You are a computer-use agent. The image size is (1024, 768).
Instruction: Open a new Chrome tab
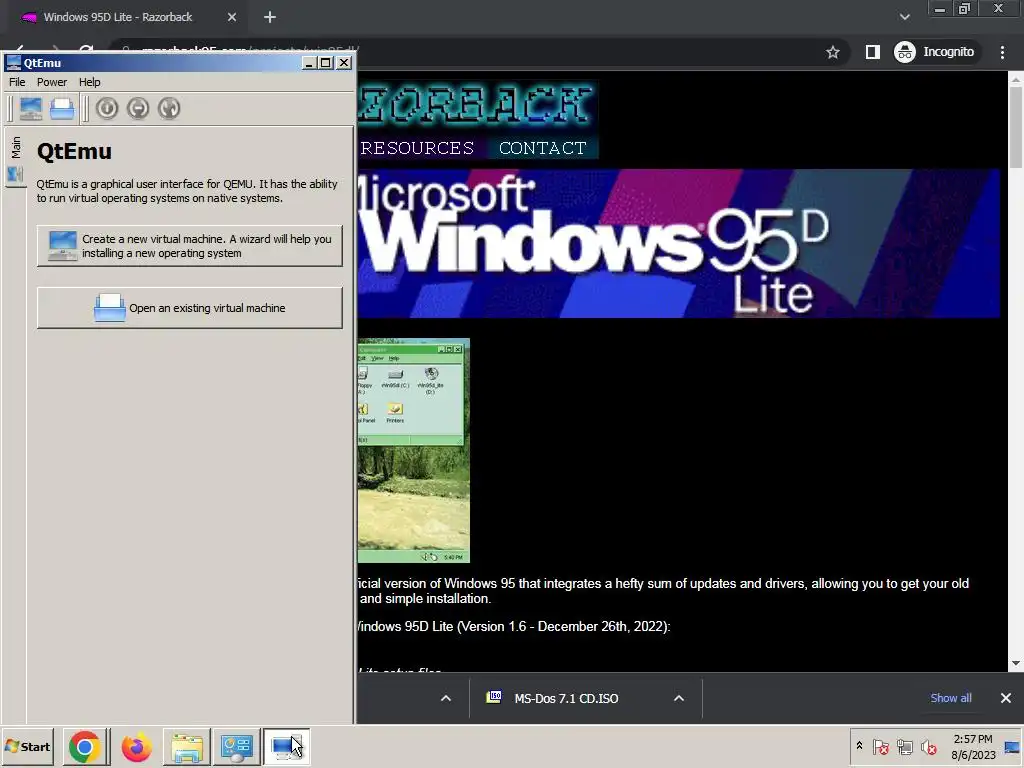270,17
